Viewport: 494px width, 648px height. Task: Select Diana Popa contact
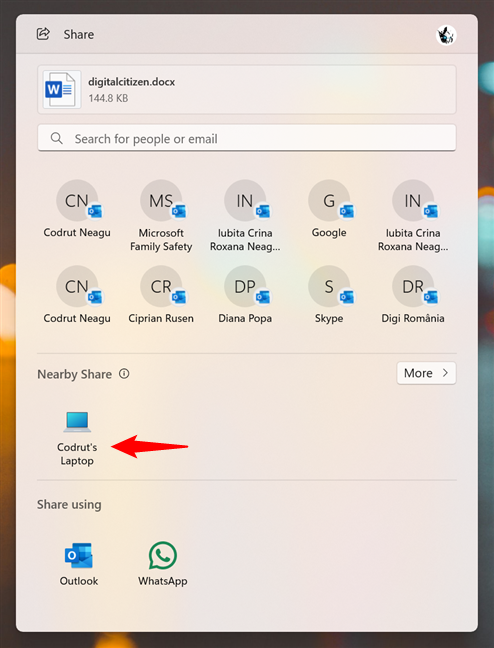pos(245,295)
